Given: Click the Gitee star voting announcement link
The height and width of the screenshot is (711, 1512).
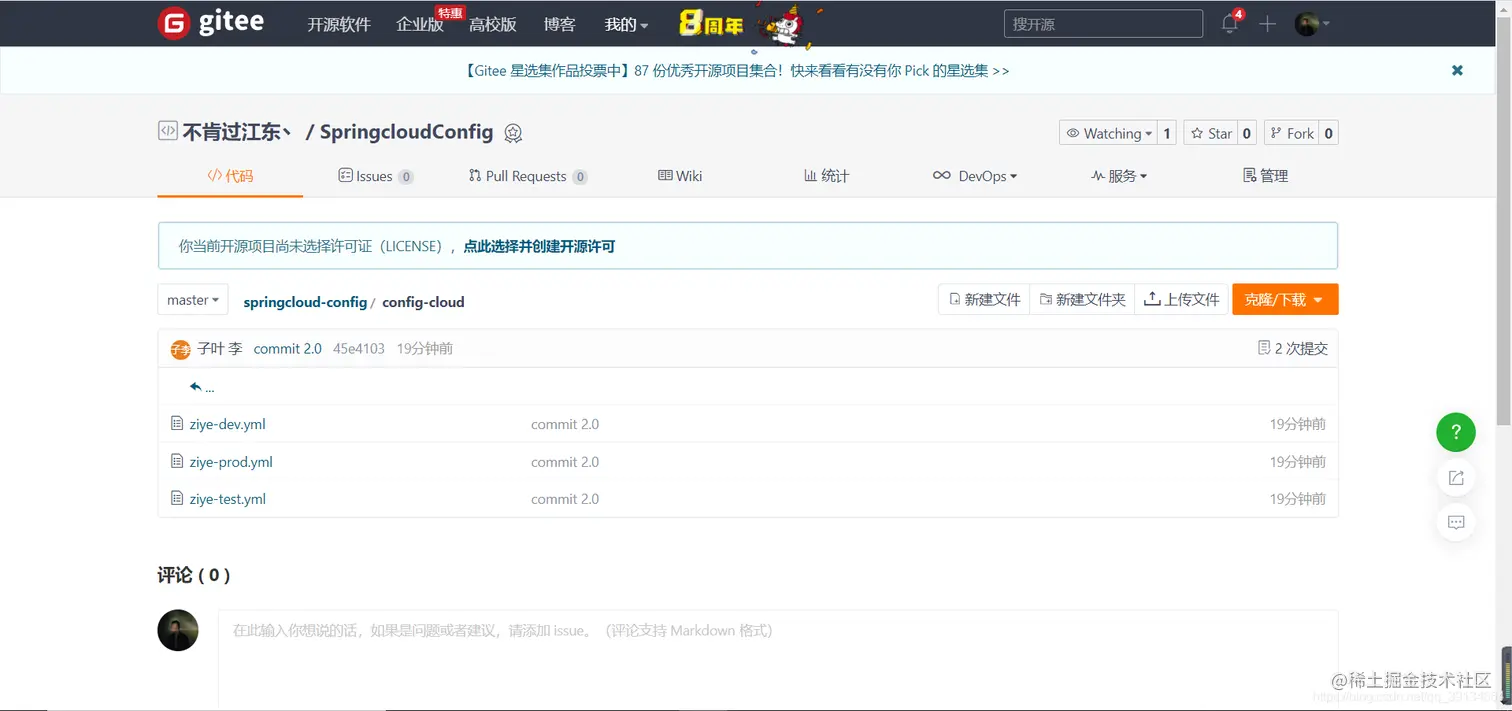Looking at the screenshot, I should [737, 71].
